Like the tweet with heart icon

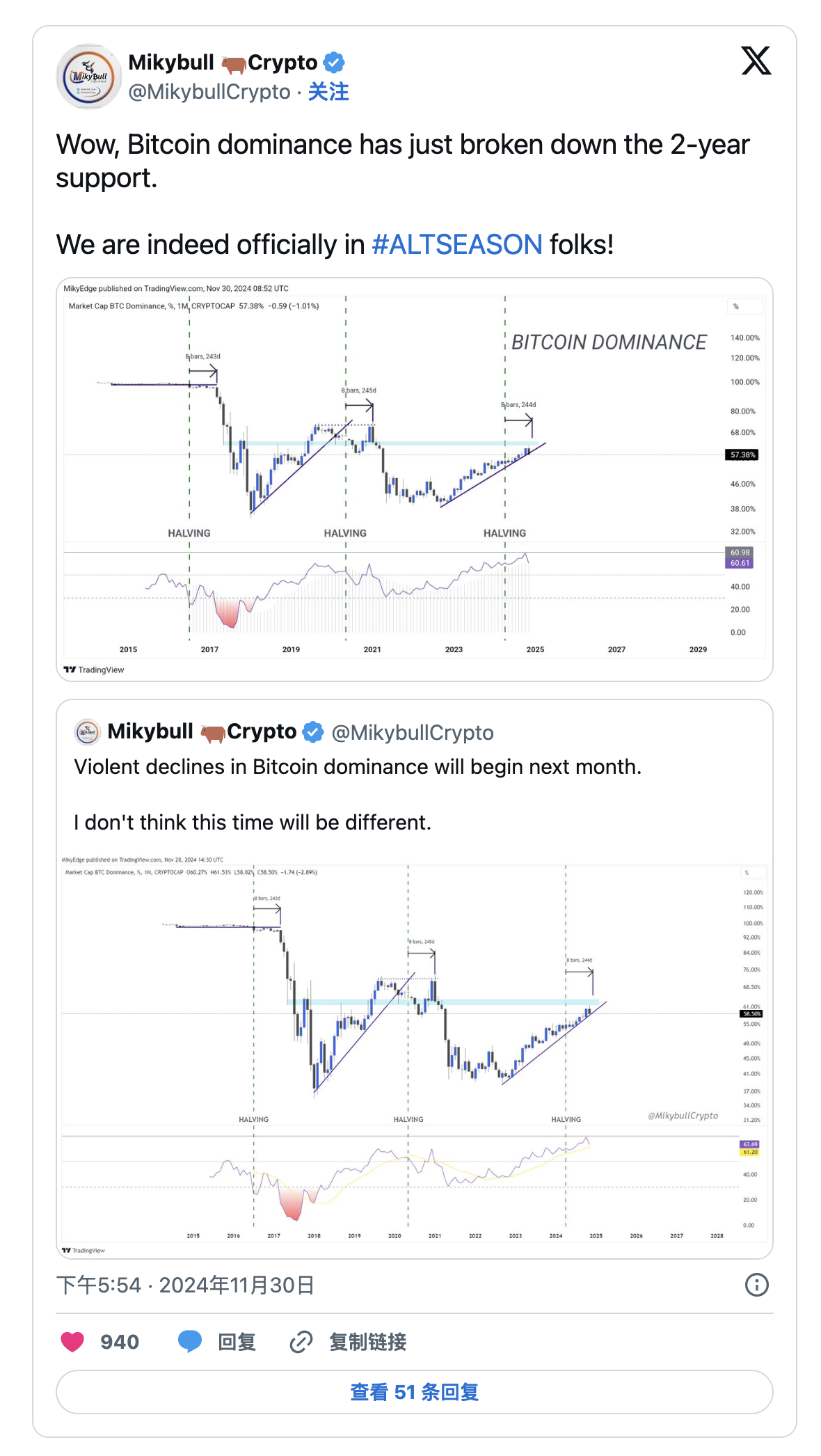72,1342
